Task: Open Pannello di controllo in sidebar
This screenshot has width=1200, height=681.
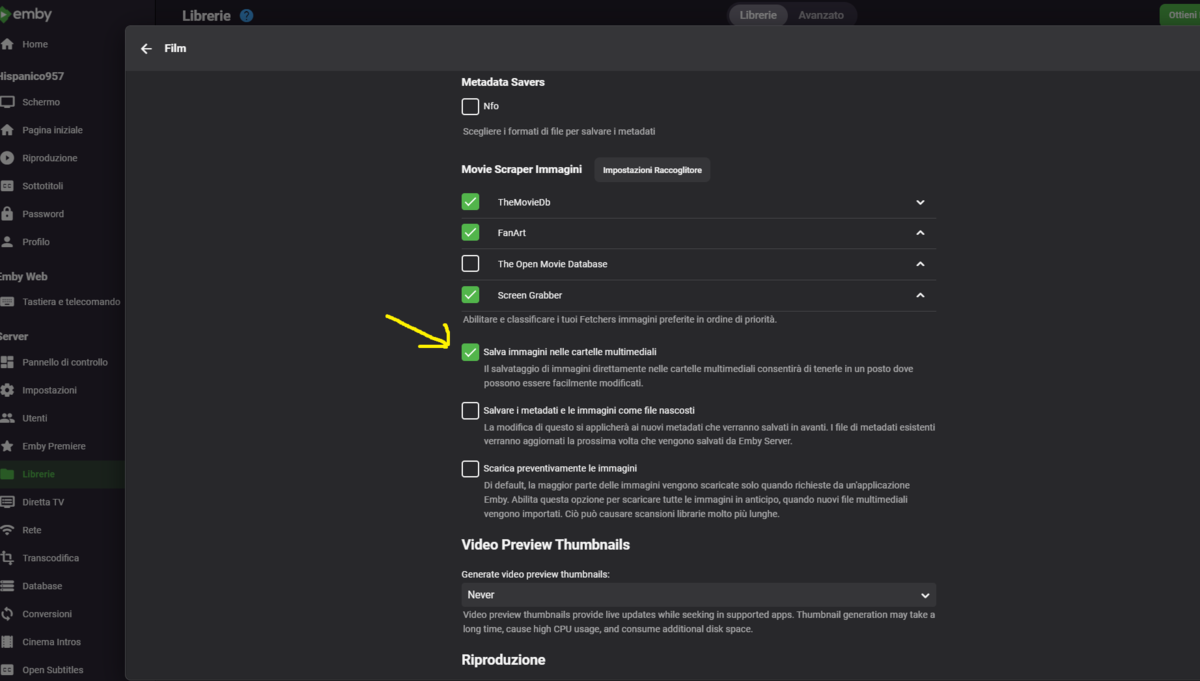Action: point(64,362)
